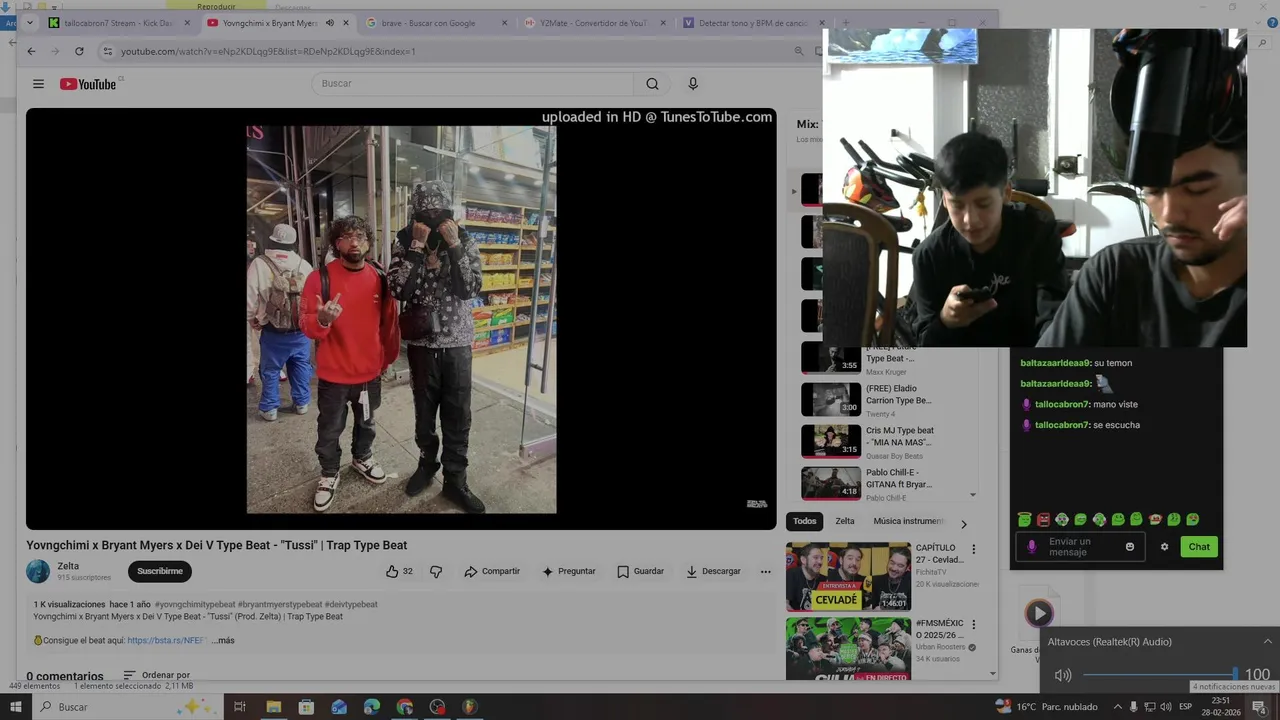Switch to the tallocabron7 Stream Kick tab

pyautogui.click(x=118, y=23)
